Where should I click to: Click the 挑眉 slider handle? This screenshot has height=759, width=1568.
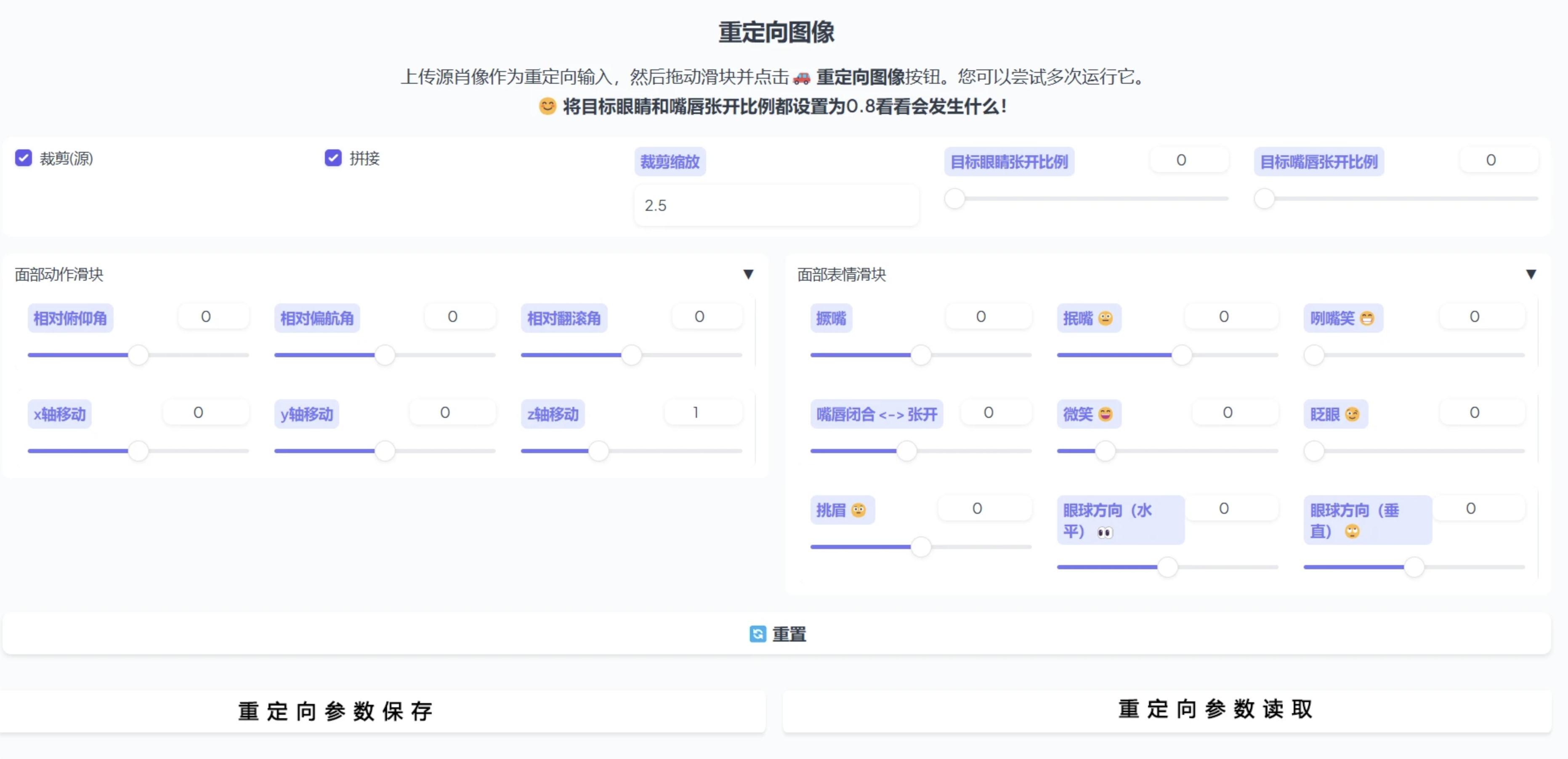tap(921, 547)
